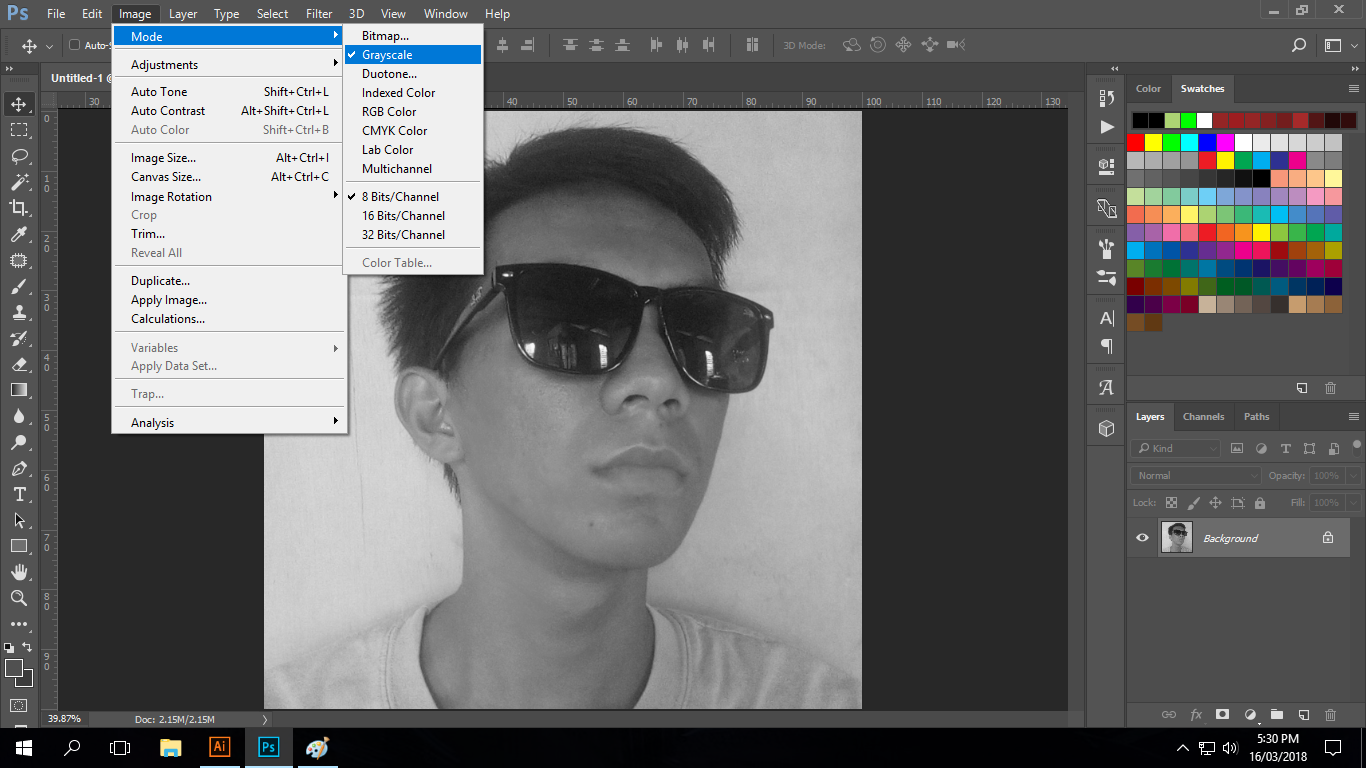
Task: Select the Blur tool droplet icon
Action: pyautogui.click(x=19, y=416)
